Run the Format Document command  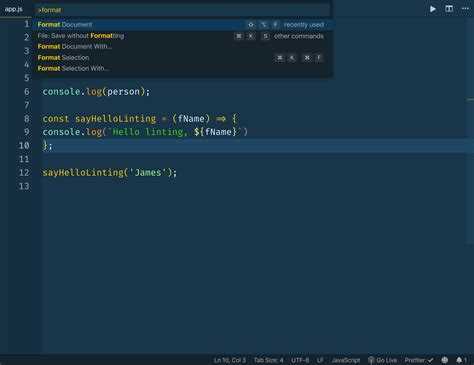[x=183, y=25]
